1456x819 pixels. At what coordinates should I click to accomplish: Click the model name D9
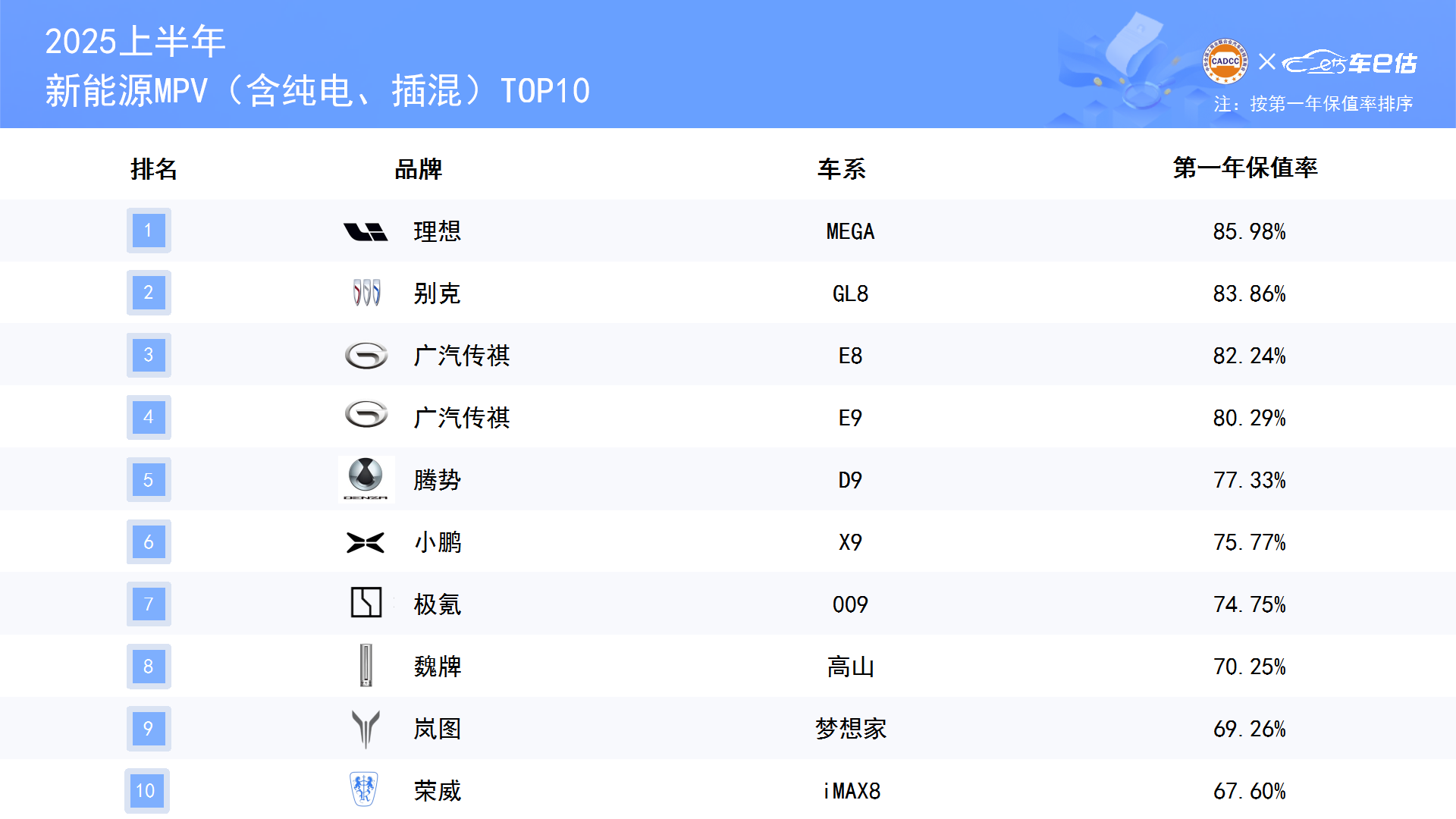850,480
